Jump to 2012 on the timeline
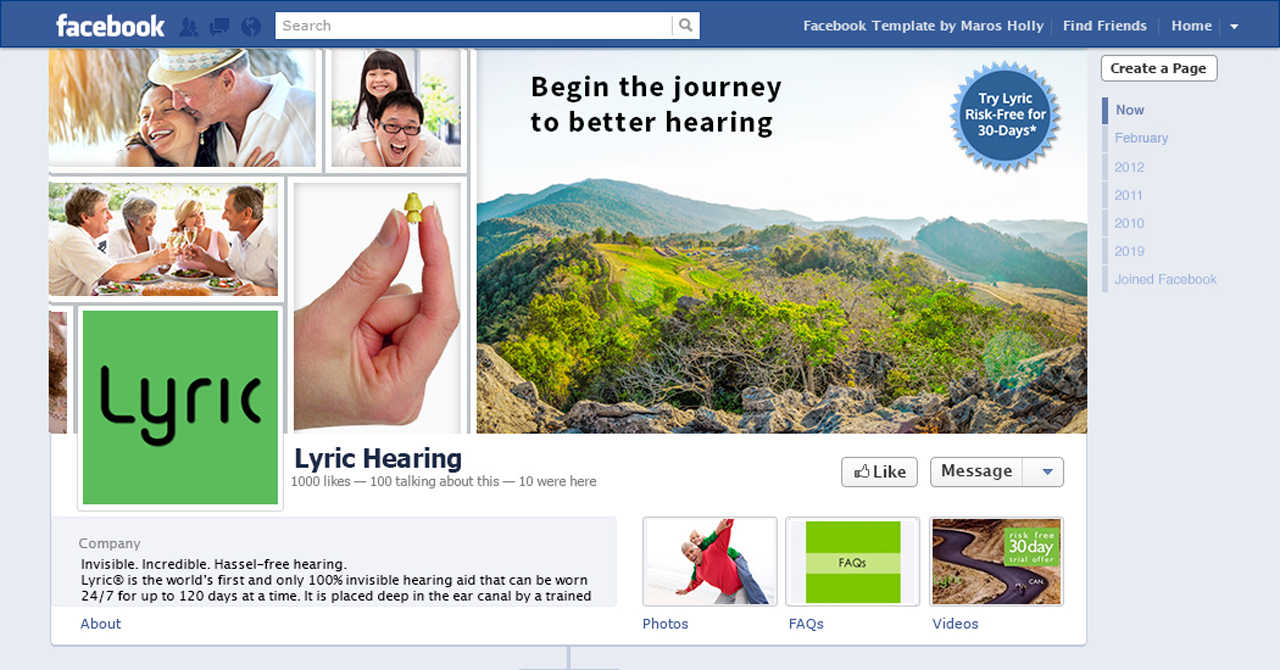 (x=1129, y=167)
